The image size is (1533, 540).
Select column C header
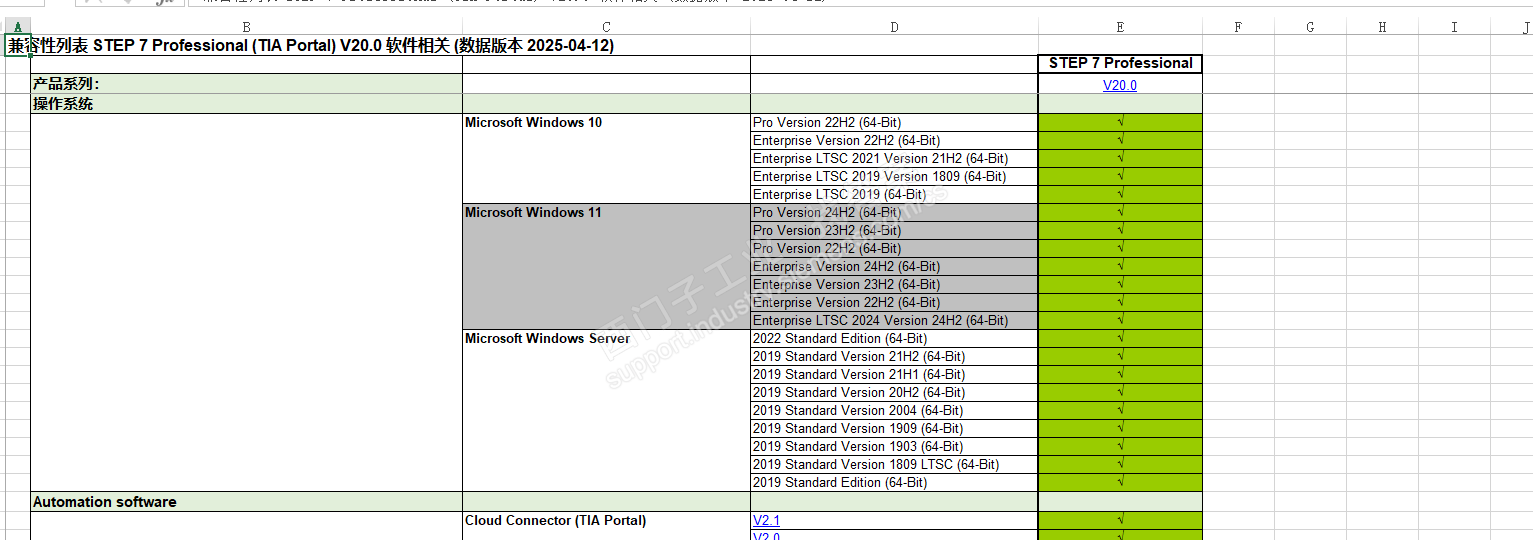[606, 27]
